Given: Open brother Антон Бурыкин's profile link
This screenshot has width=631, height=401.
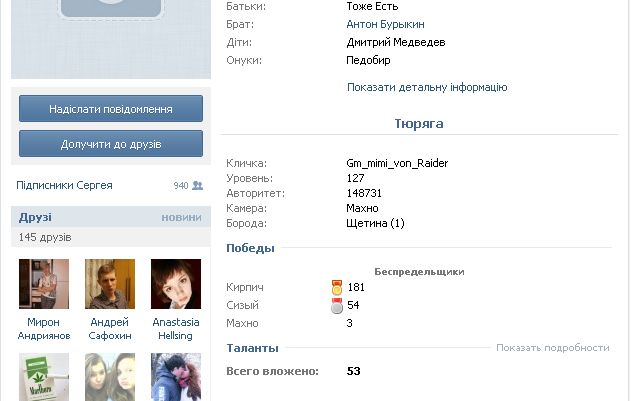Looking at the screenshot, I should coord(385,24).
